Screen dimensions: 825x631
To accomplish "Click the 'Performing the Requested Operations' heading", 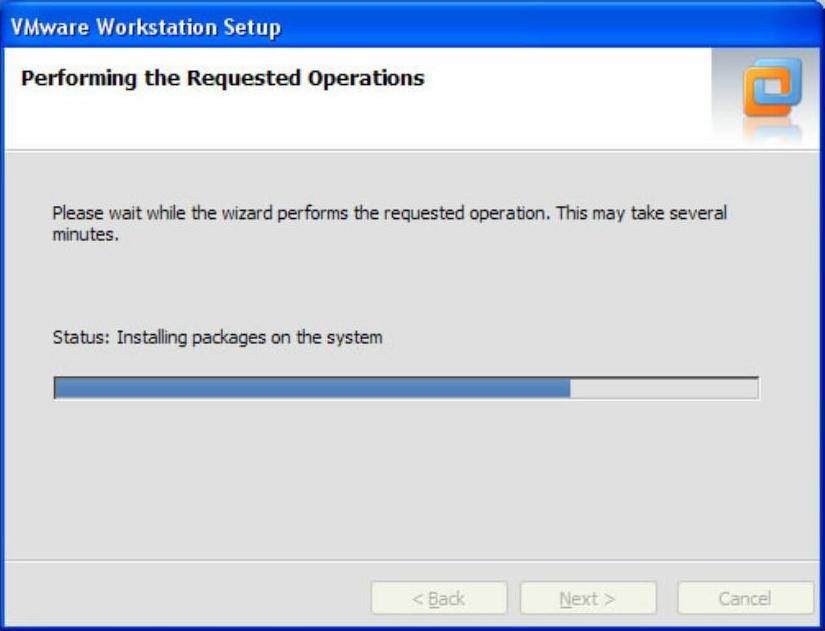I will point(223,79).
